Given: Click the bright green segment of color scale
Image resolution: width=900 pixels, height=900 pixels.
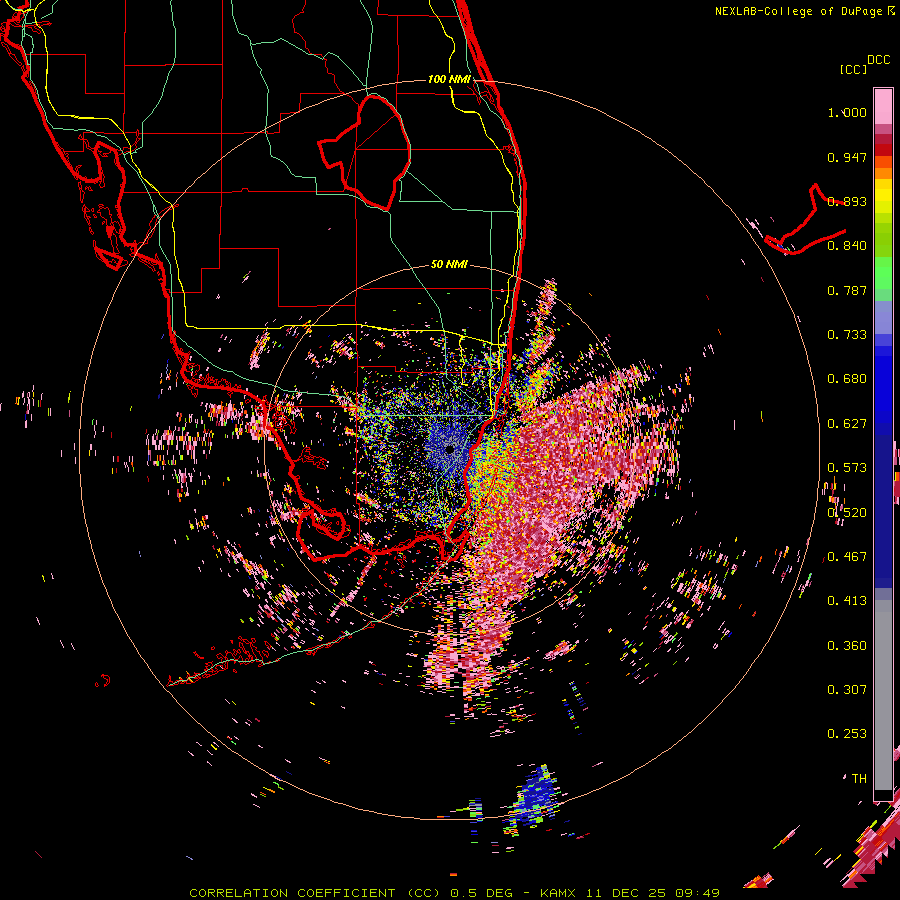Looking at the screenshot, I should click(883, 273).
